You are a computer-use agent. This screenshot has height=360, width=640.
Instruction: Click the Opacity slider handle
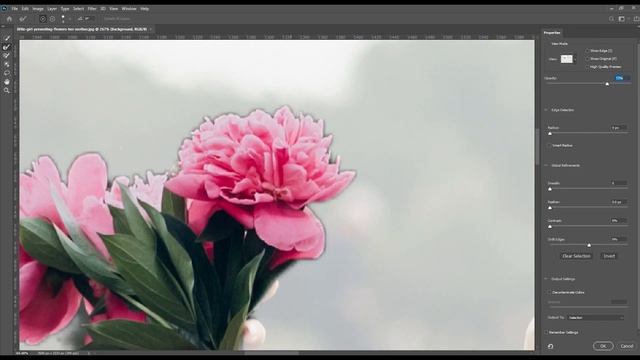[607, 84]
